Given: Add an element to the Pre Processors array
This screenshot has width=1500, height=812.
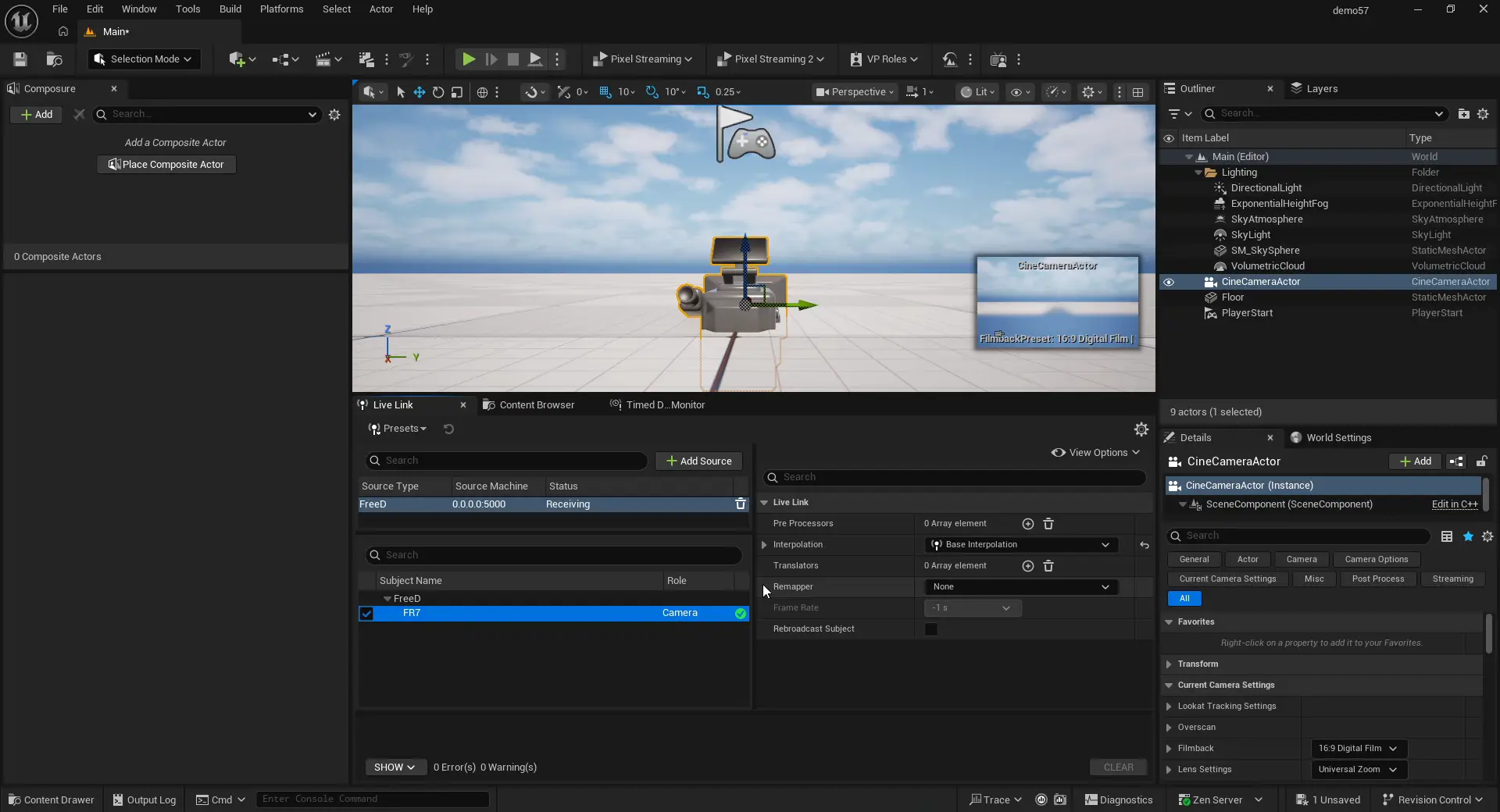Looking at the screenshot, I should click(1028, 524).
